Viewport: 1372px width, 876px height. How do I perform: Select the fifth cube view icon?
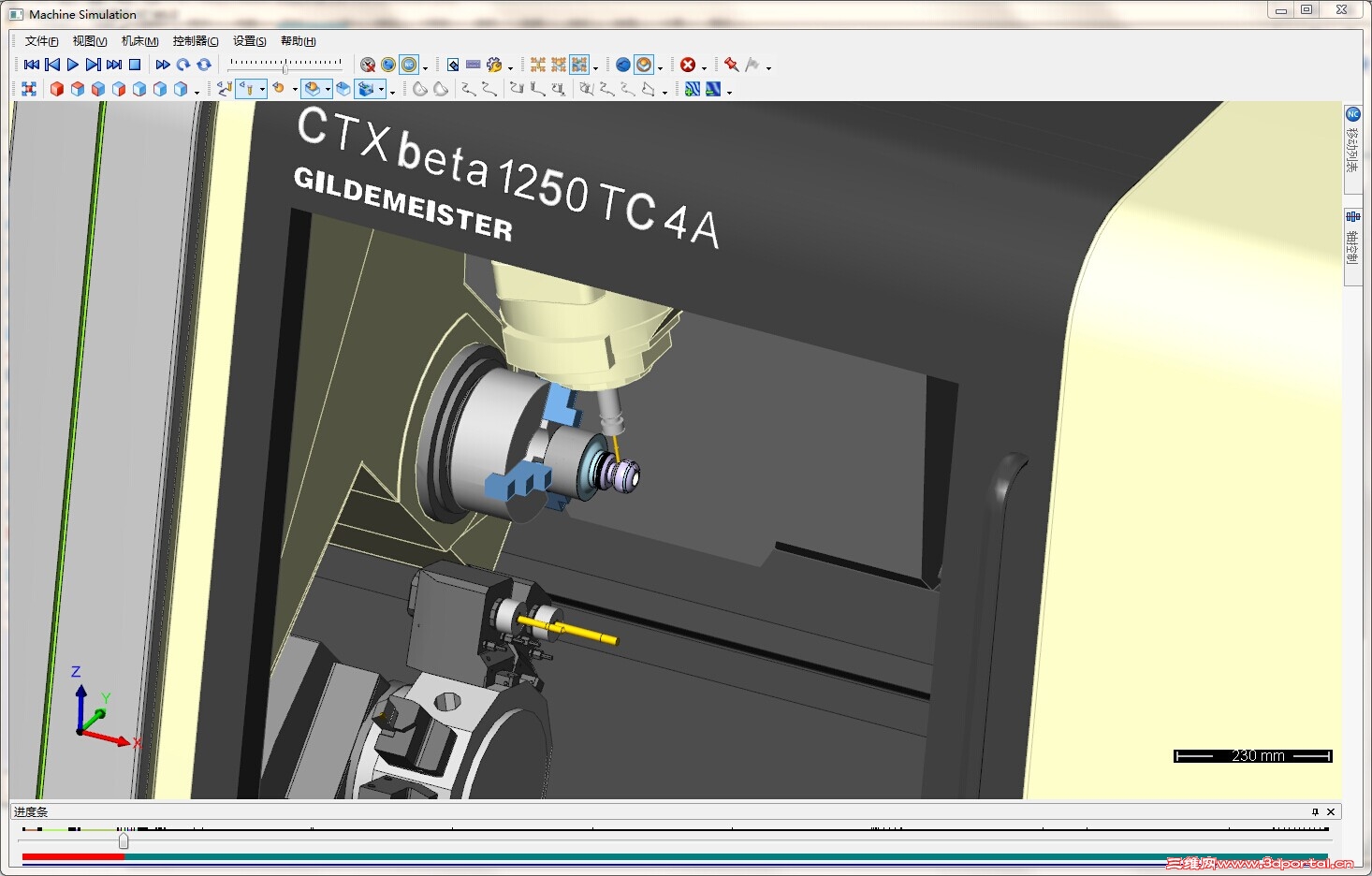[x=139, y=89]
